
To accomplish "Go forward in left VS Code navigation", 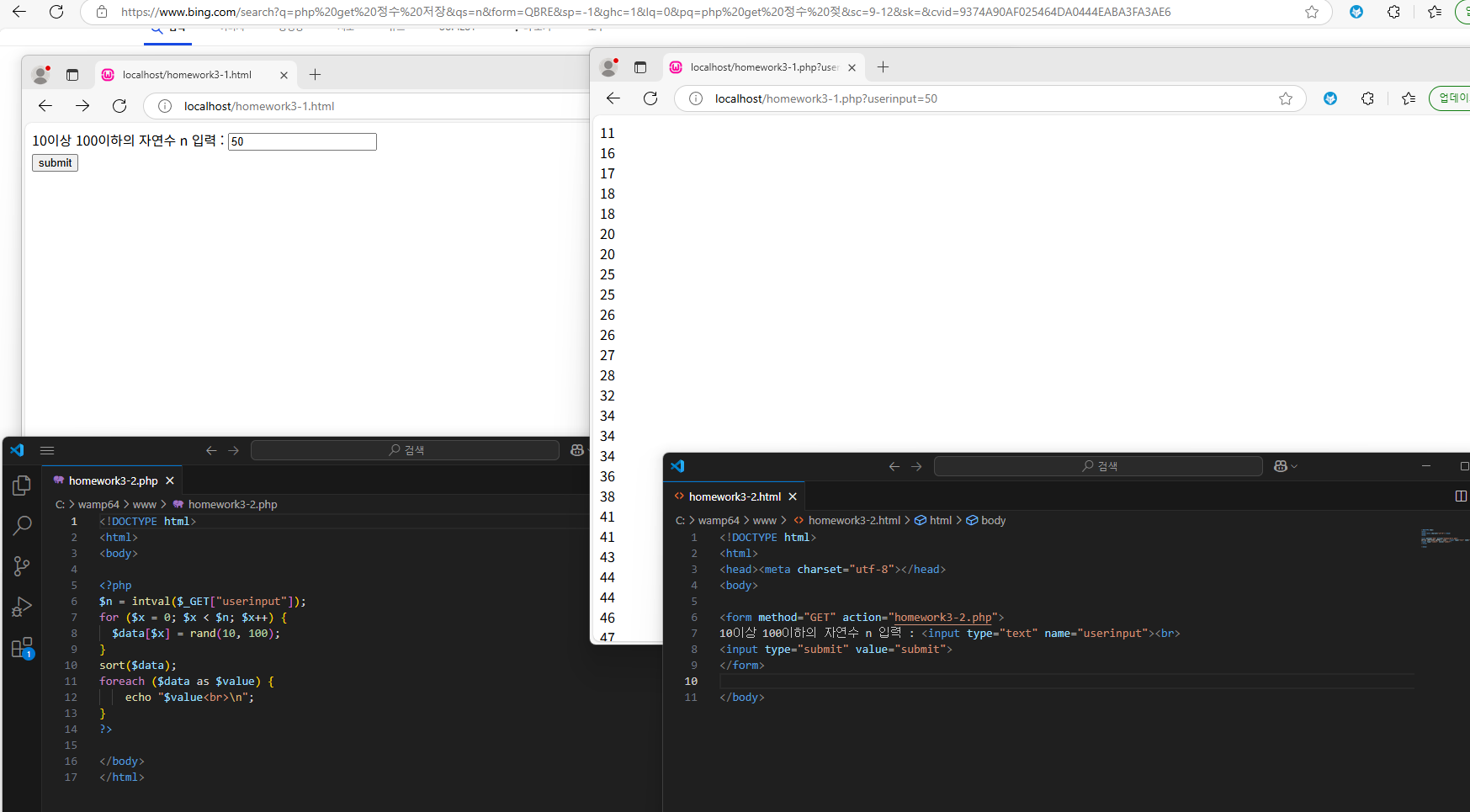I will [x=233, y=450].
